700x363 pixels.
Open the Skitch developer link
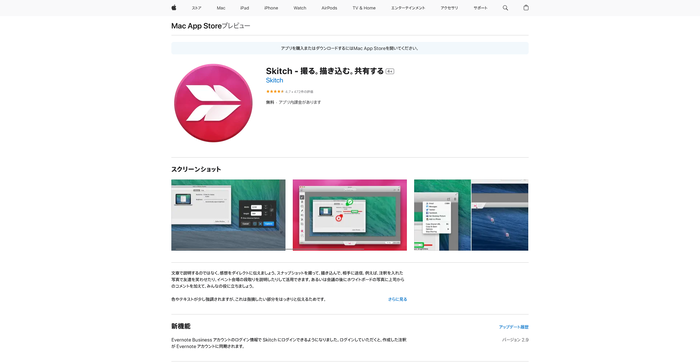(274, 80)
